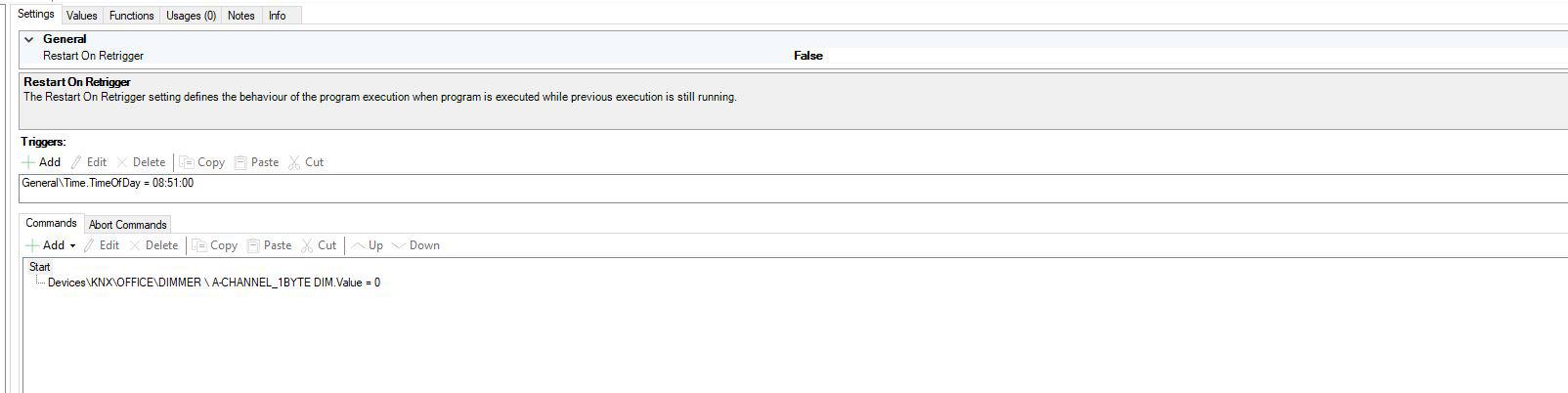Screen dimensions: 1568x393
Task: Click Paste icon in Triggers toolbar
Action: pyautogui.click(x=240, y=162)
